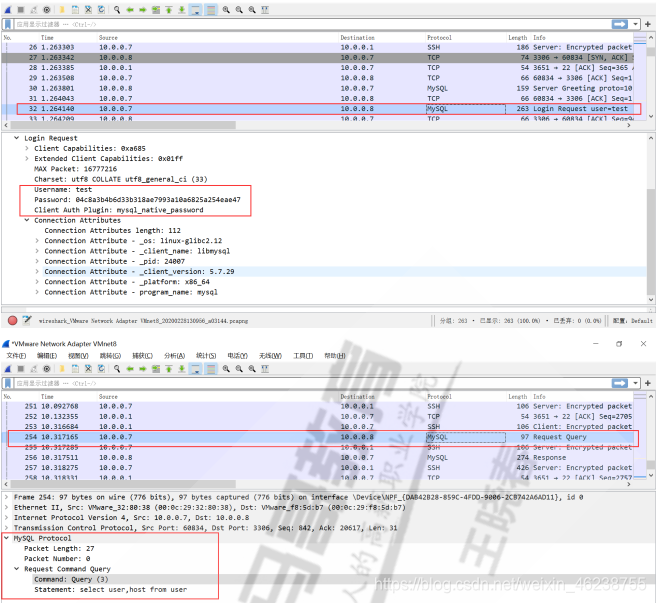The width and height of the screenshot is (656, 603).
Task: Collapse the MySQL Protocol node
Action: pyautogui.click(x=6, y=538)
